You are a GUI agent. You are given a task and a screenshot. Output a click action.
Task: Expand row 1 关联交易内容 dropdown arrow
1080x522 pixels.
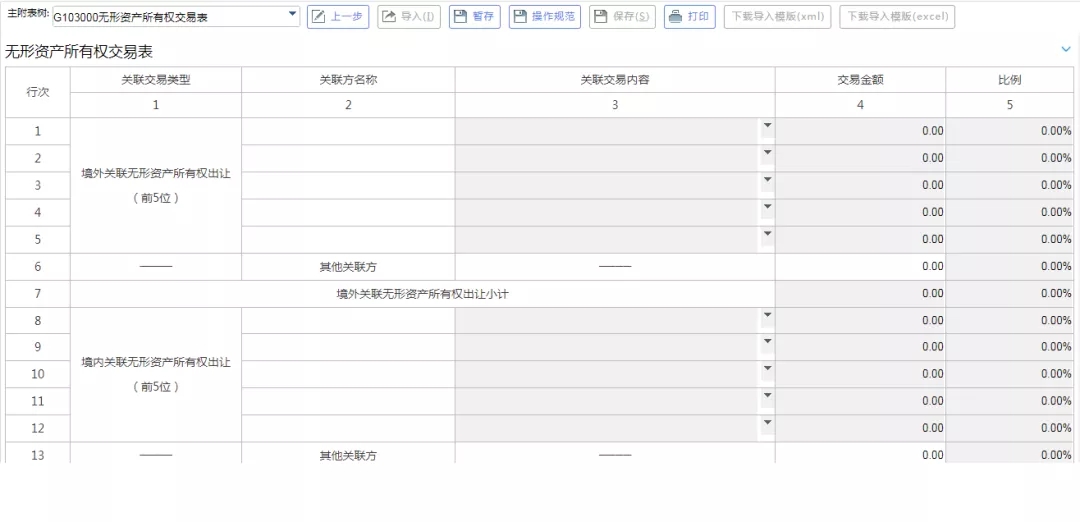tap(767, 126)
